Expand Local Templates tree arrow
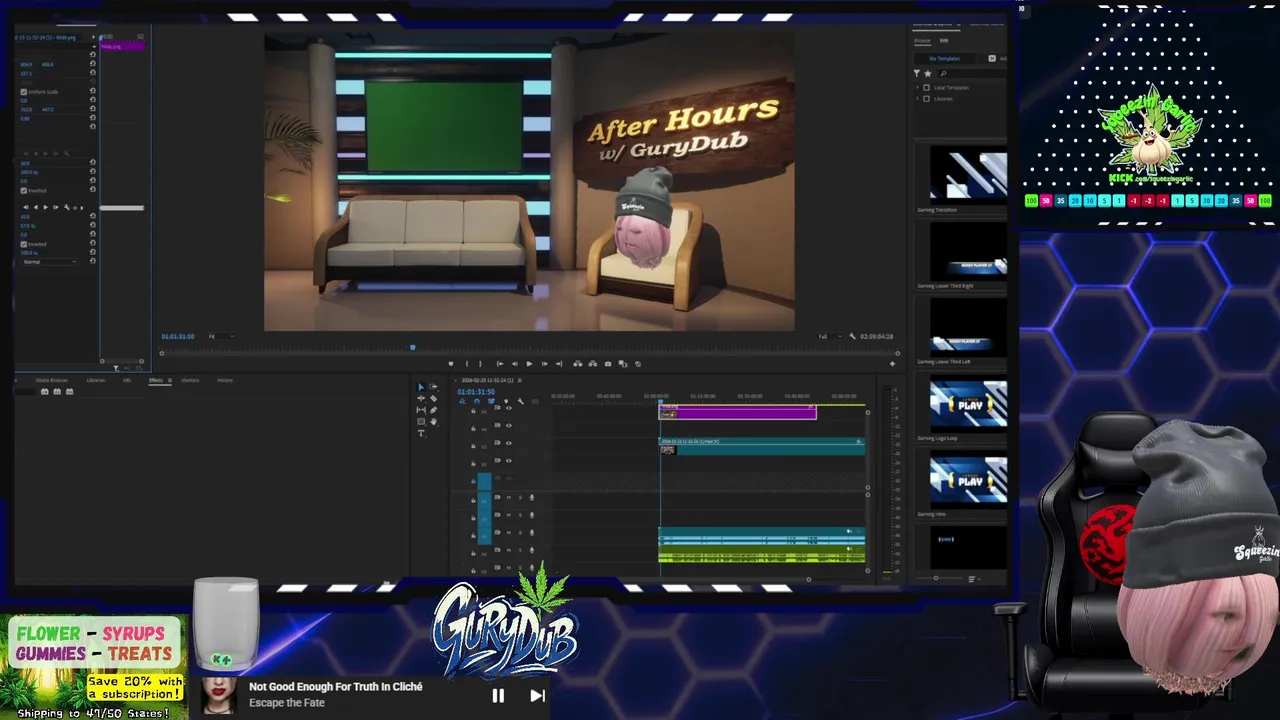This screenshot has width=1280, height=720. [x=918, y=88]
